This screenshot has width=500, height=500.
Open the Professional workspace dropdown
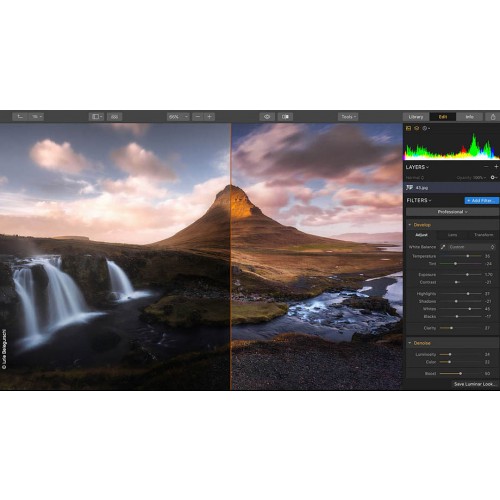point(452,212)
